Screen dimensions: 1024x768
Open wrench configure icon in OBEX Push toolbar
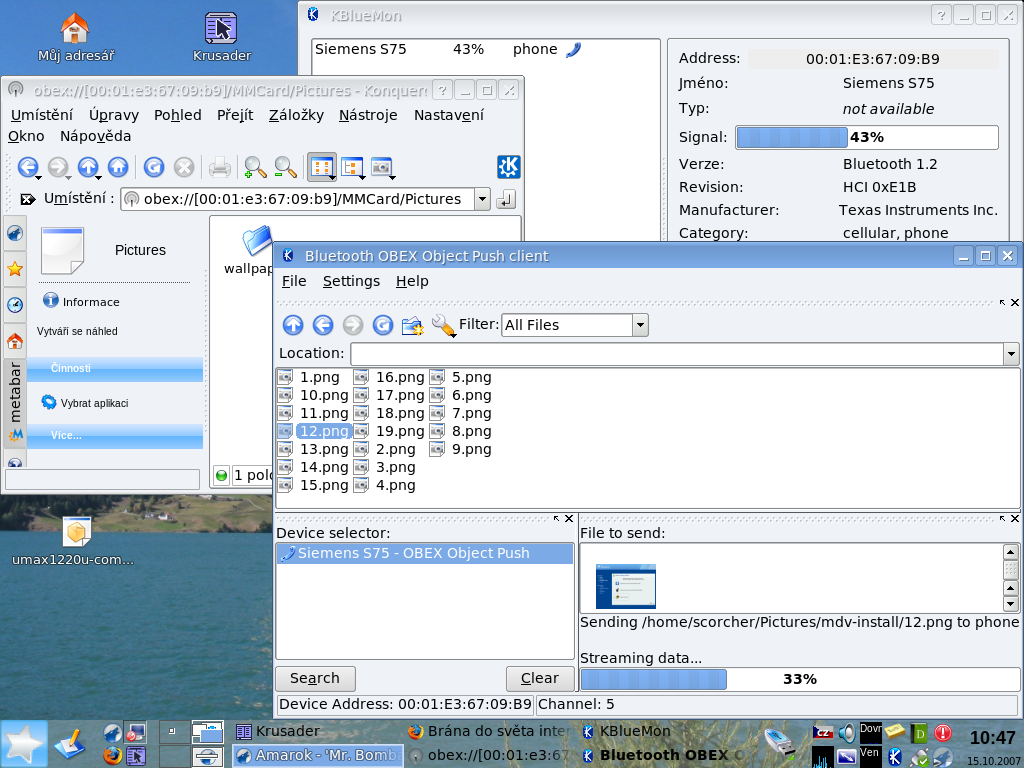click(x=443, y=325)
